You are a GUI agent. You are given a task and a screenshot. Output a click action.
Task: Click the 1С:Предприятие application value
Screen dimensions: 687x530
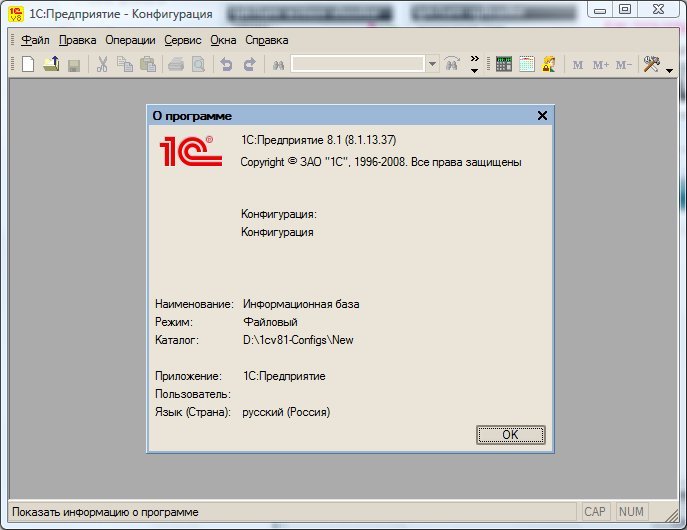coord(284,376)
